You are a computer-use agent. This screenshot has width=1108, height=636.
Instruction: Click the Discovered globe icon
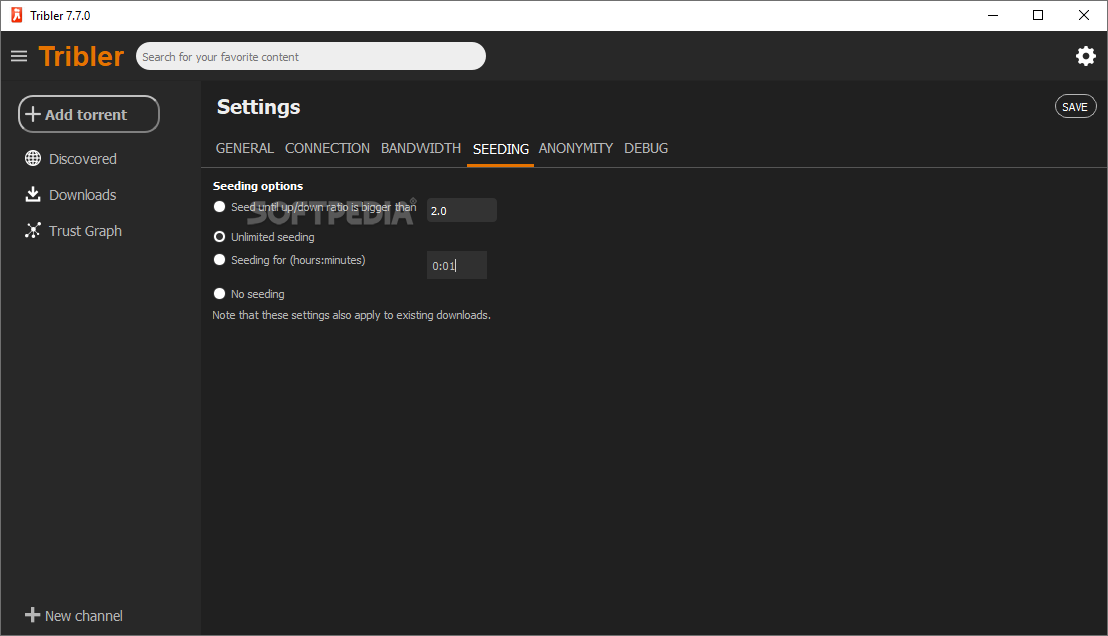pyautogui.click(x=33, y=158)
